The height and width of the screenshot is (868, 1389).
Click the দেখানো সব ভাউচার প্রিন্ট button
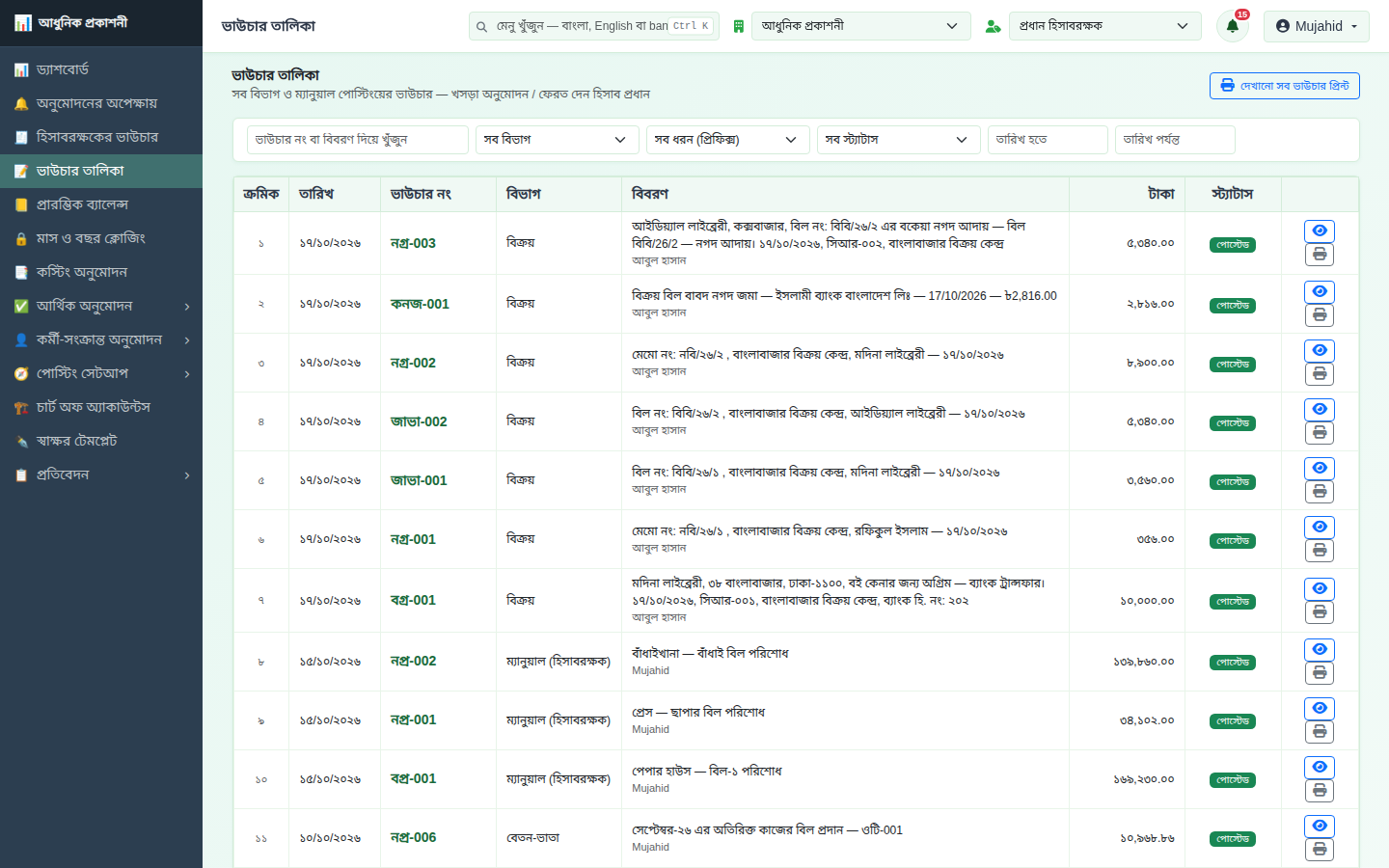[x=1285, y=86]
